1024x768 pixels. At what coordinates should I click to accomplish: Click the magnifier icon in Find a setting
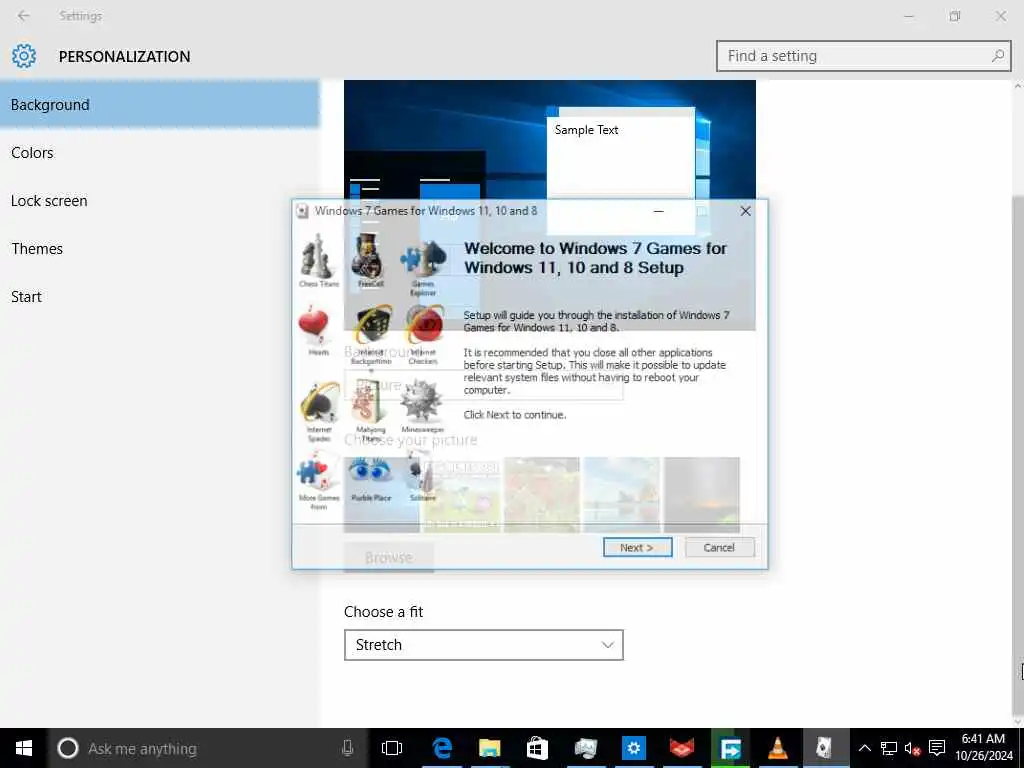(x=997, y=56)
